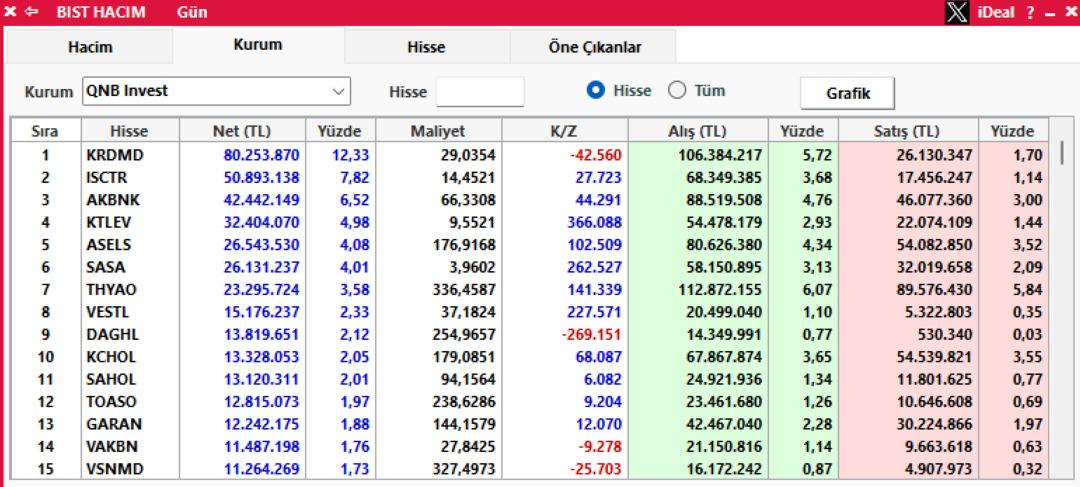
Task: Switch to the Hacim tab
Action: point(90,48)
